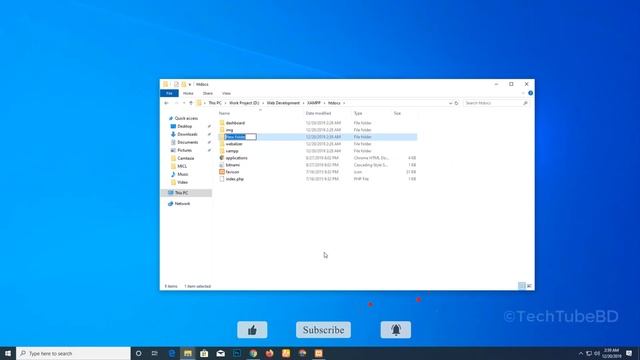Open the Share ribbon tab
Screen dimensions: 640x360
click(x=208, y=93)
